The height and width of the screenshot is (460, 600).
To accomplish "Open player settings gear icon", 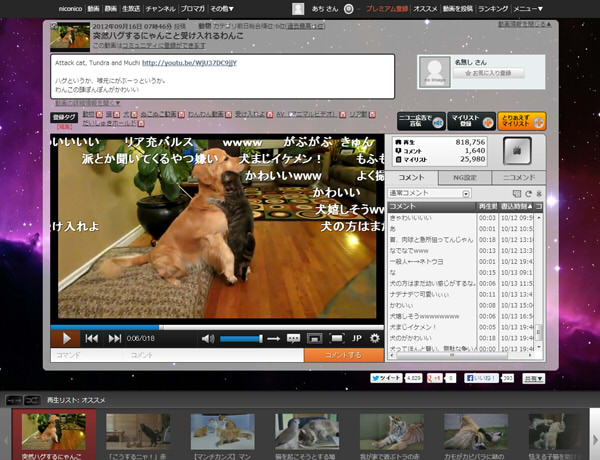I will point(375,338).
